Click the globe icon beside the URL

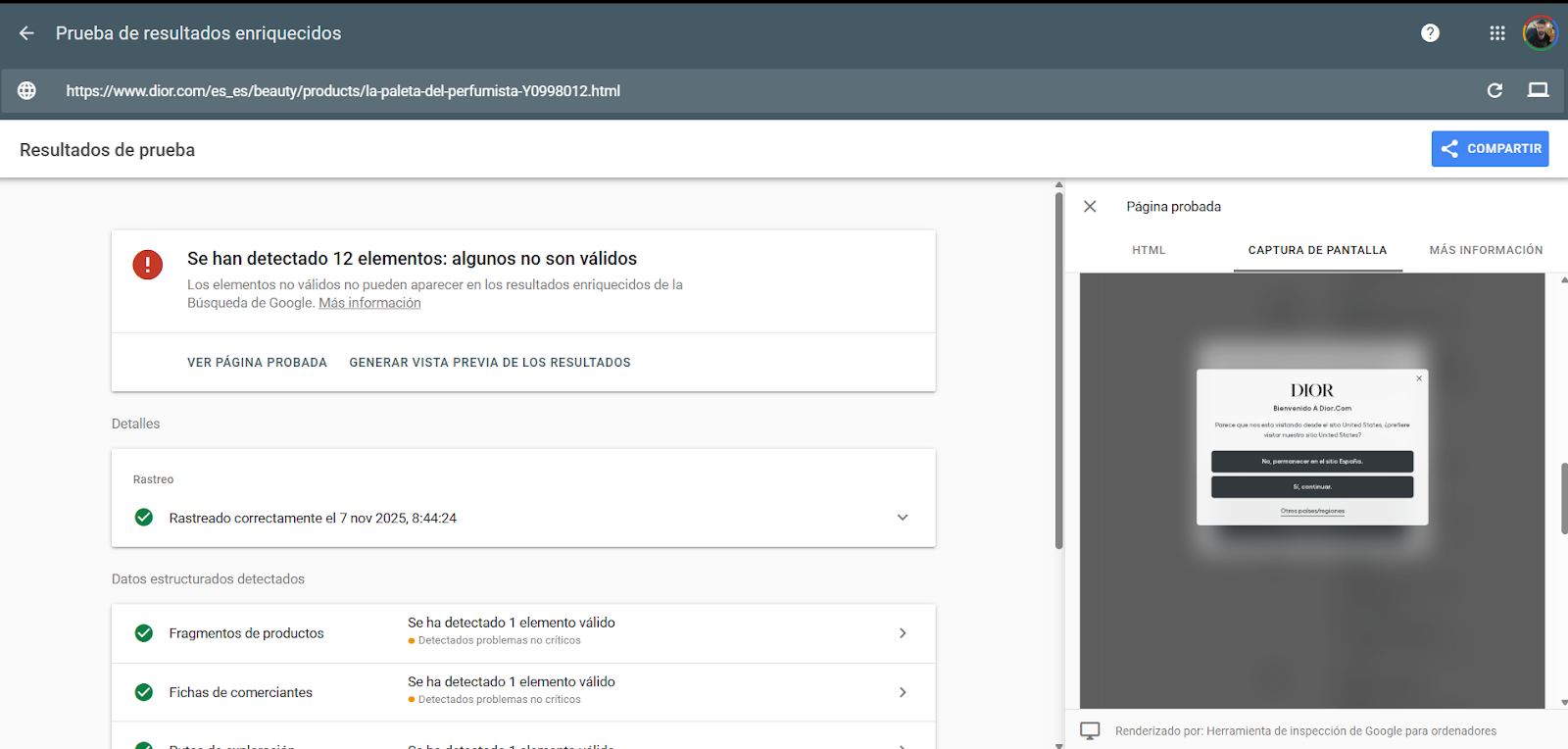click(x=26, y=90)
